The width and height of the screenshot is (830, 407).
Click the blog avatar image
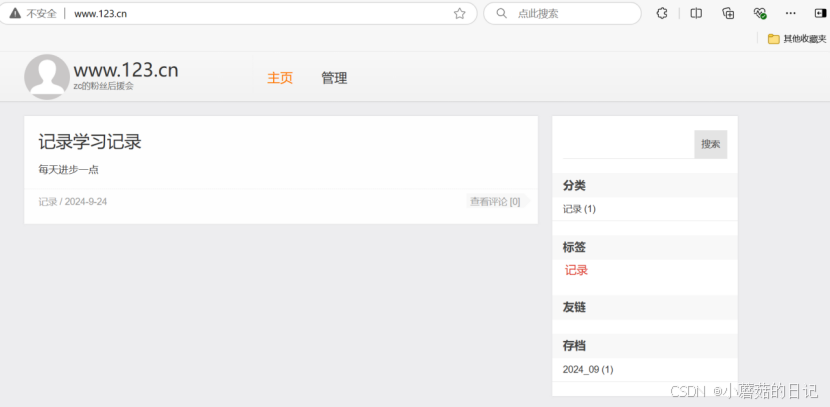pyautogui.click(x=47, y=77)
